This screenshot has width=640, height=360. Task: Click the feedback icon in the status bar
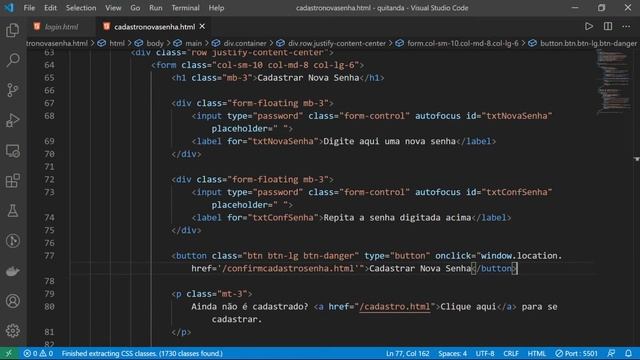pyautogui.click(x=611, y=353)
